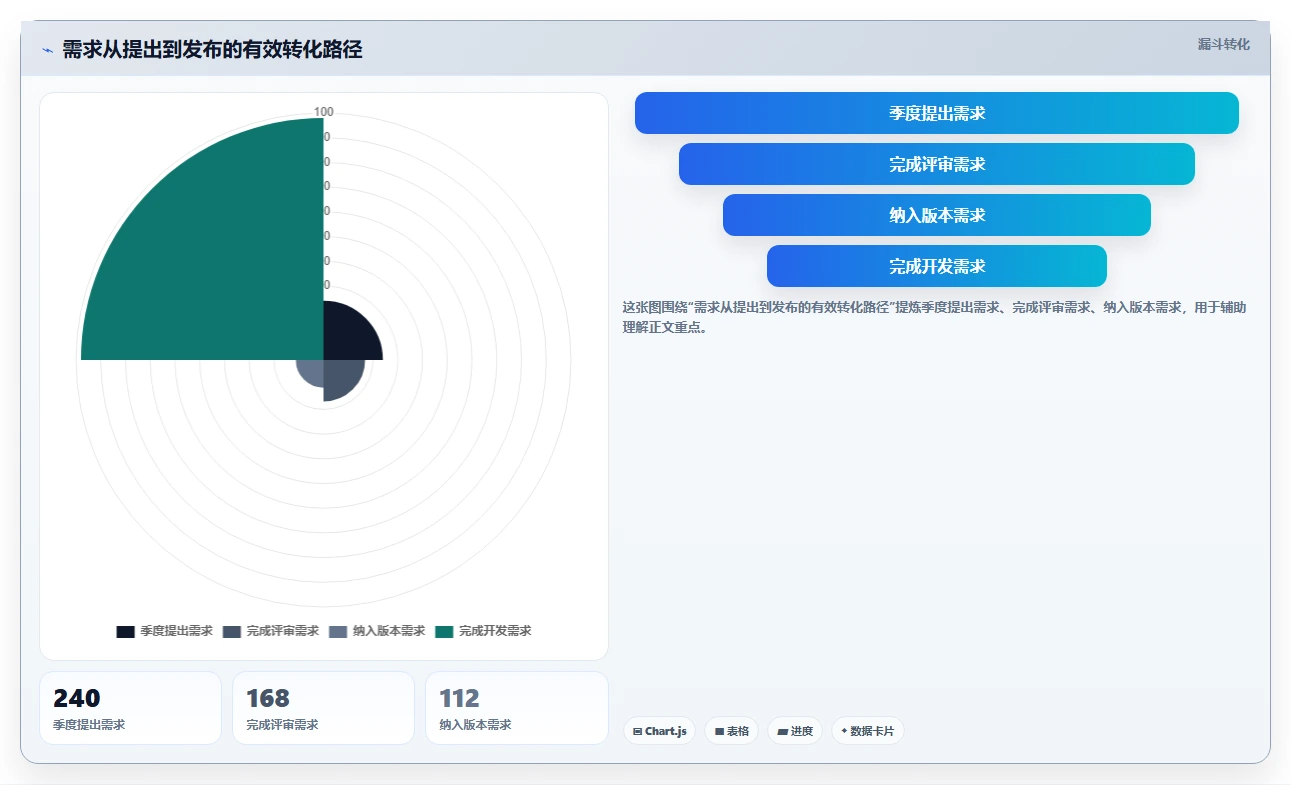
Task: Select the 表格 tag chip
Action: coord(732,731)
